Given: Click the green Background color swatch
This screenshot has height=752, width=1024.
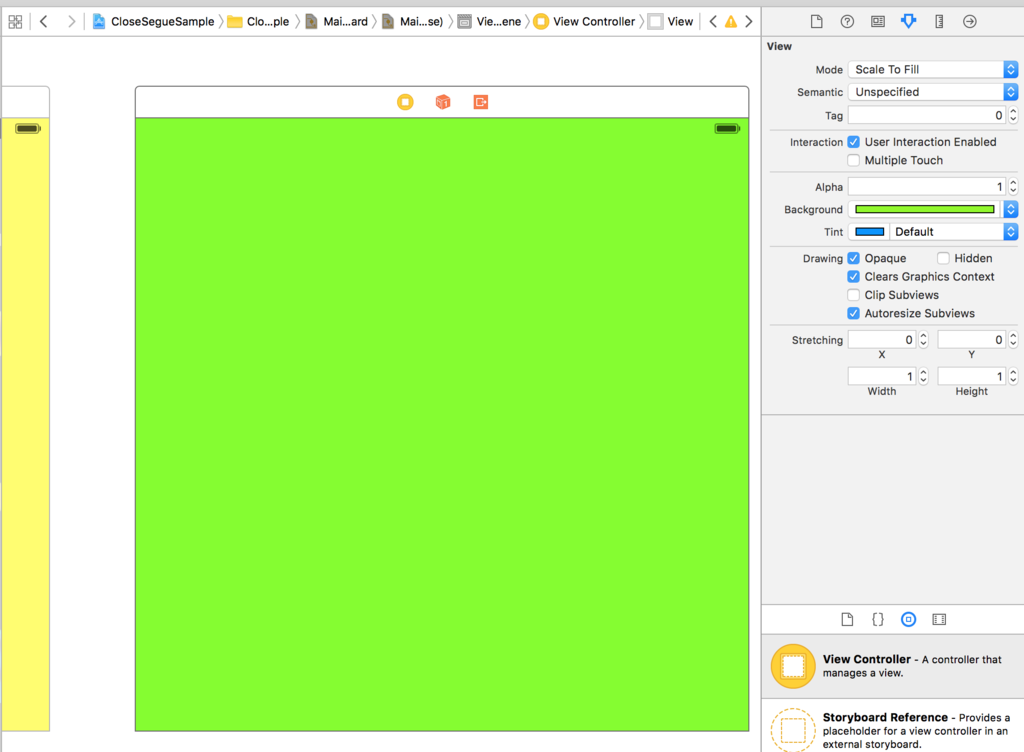Looking at the screenshot, I should (x=925, y=210).
